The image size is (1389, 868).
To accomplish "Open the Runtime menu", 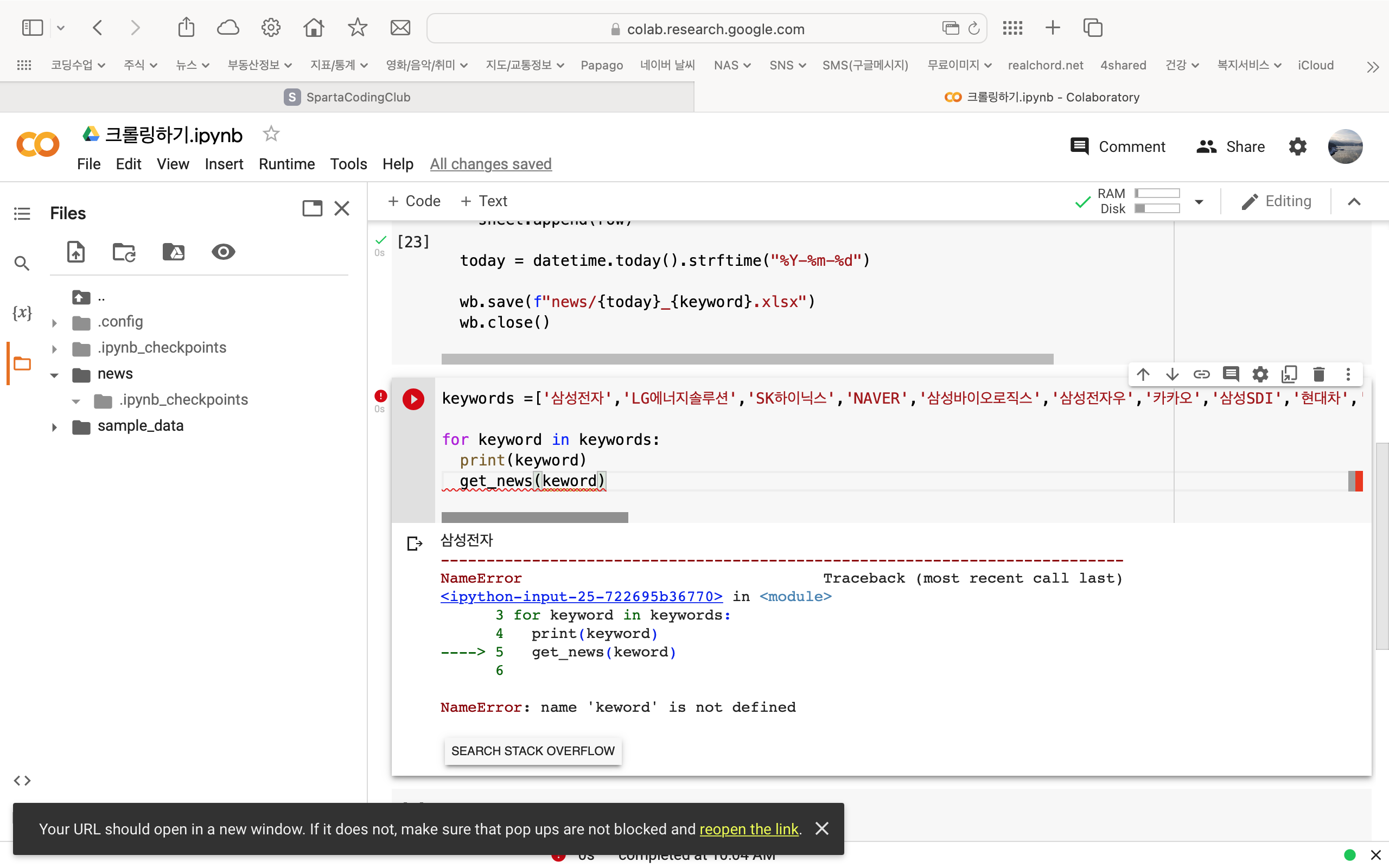I will pyautogui.click(x=286, y=164).
